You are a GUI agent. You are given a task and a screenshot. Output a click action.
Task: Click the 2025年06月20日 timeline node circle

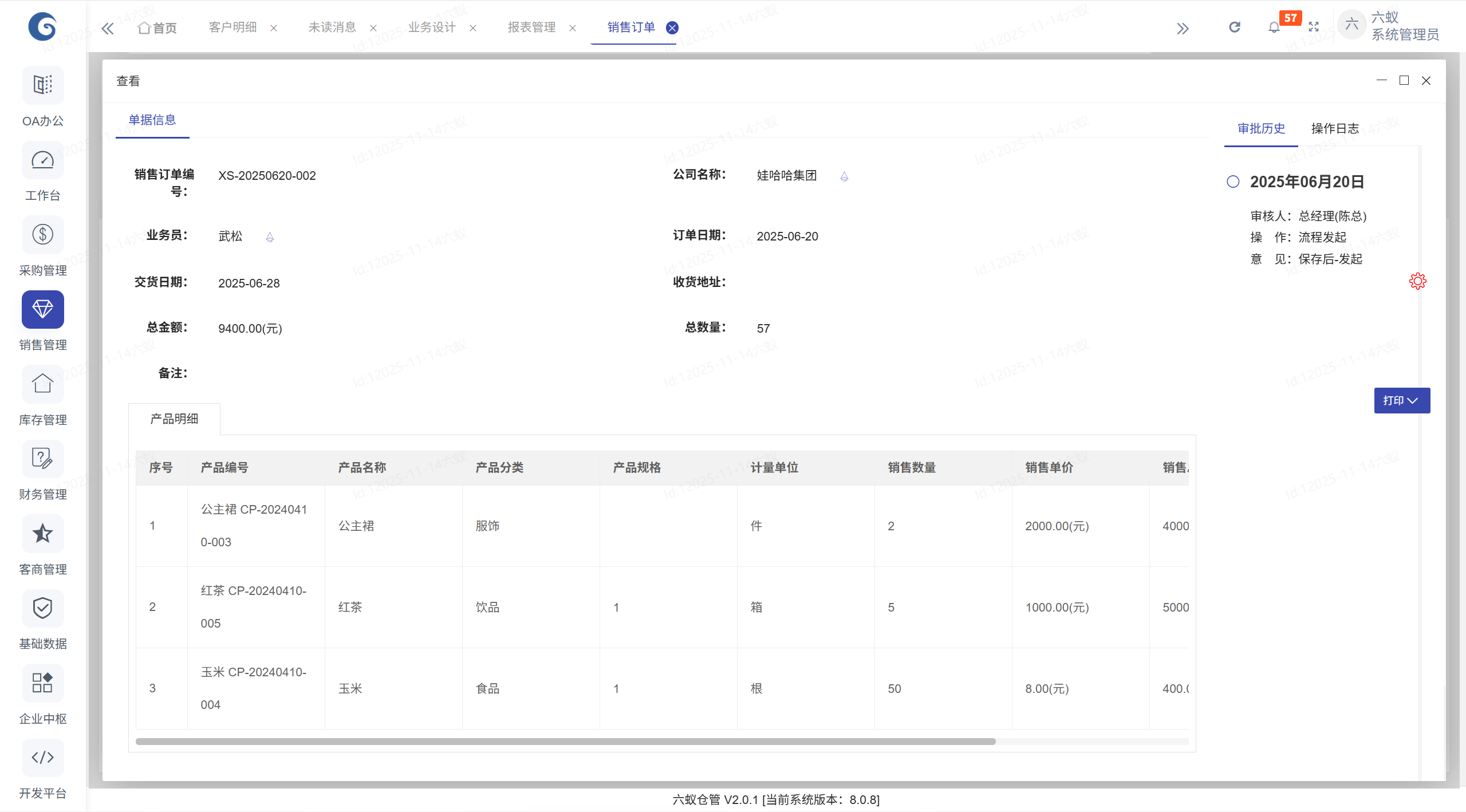pos(1233,182)
